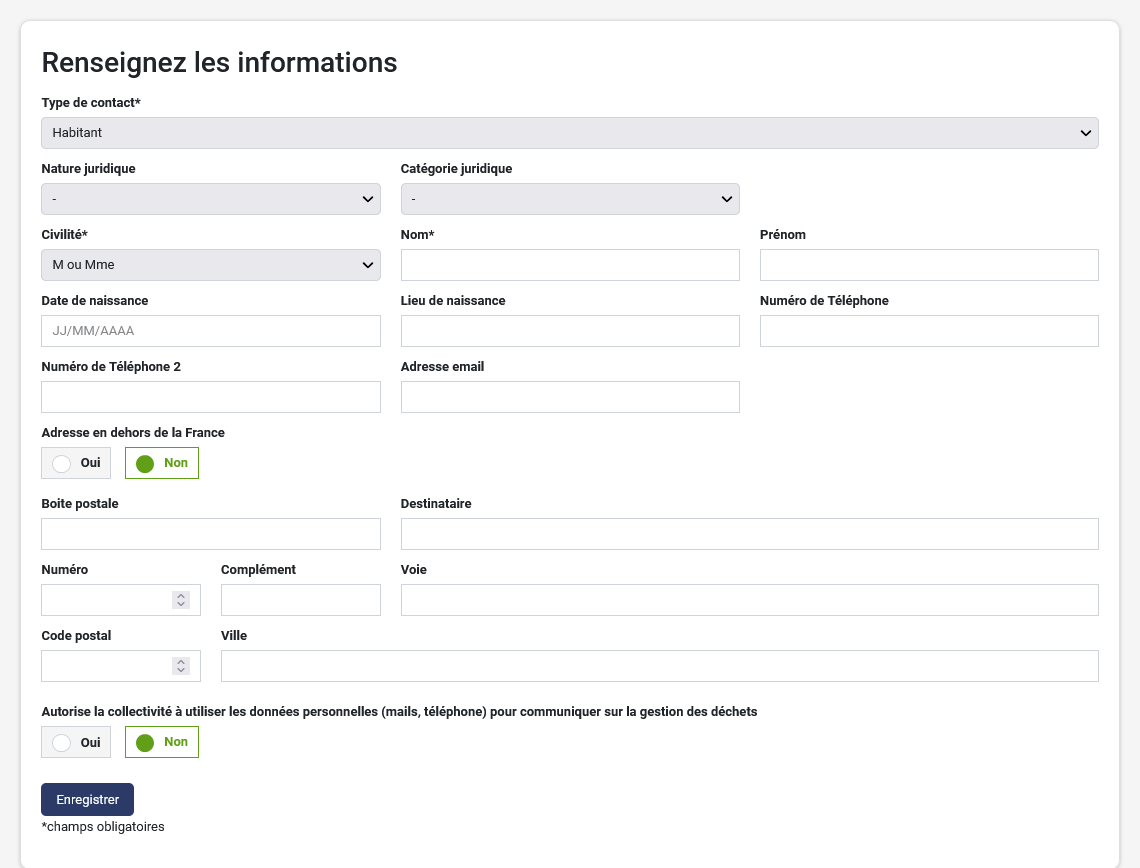
Task: Click the Date de naissance field
Action: click(210, 331)
